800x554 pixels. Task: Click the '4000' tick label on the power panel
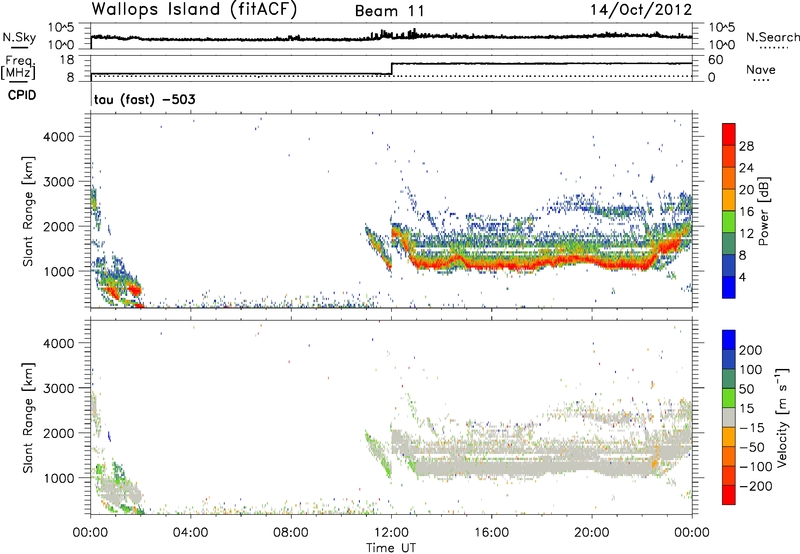pyautogui.click(x=59, y=137)
